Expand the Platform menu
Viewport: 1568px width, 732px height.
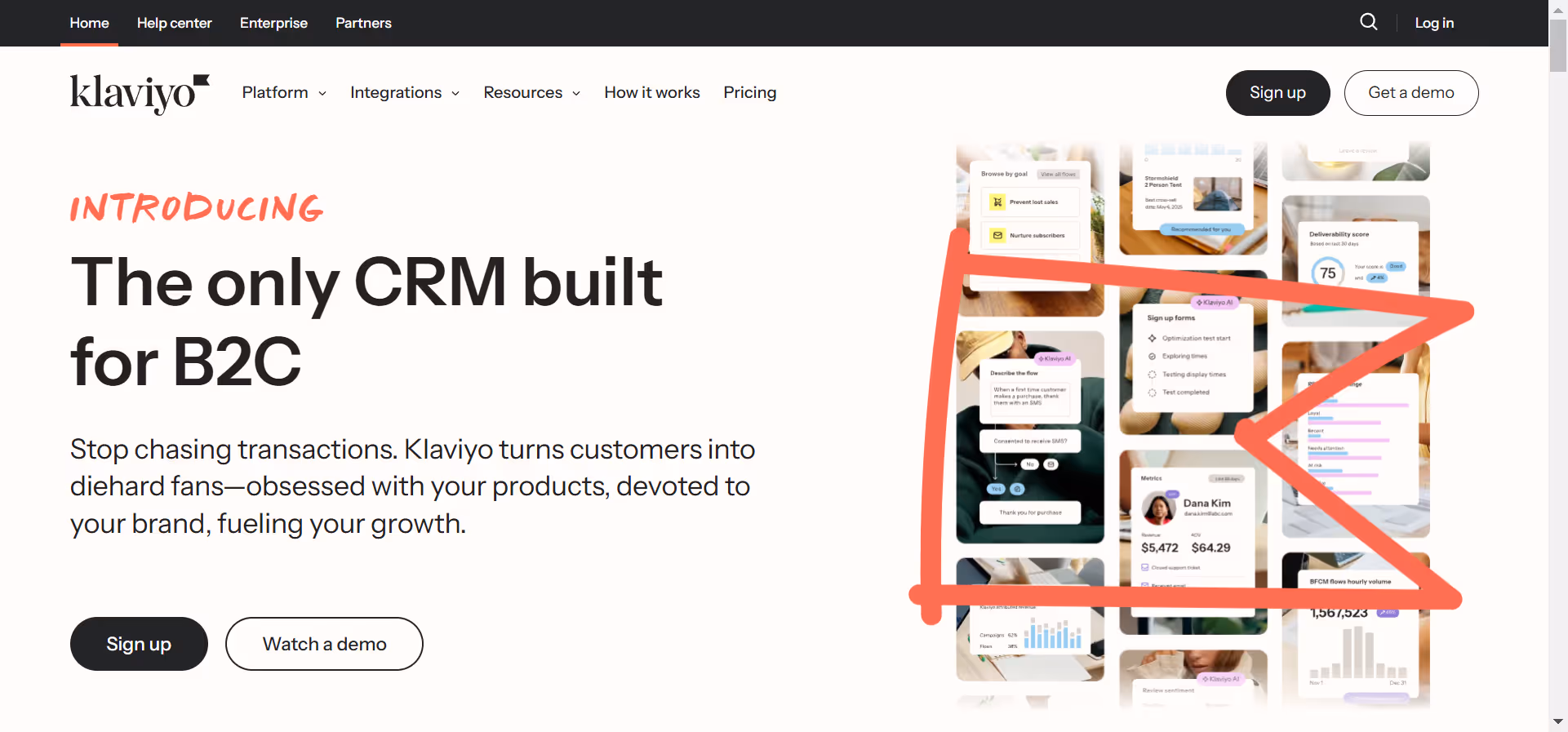coord(284,93)
